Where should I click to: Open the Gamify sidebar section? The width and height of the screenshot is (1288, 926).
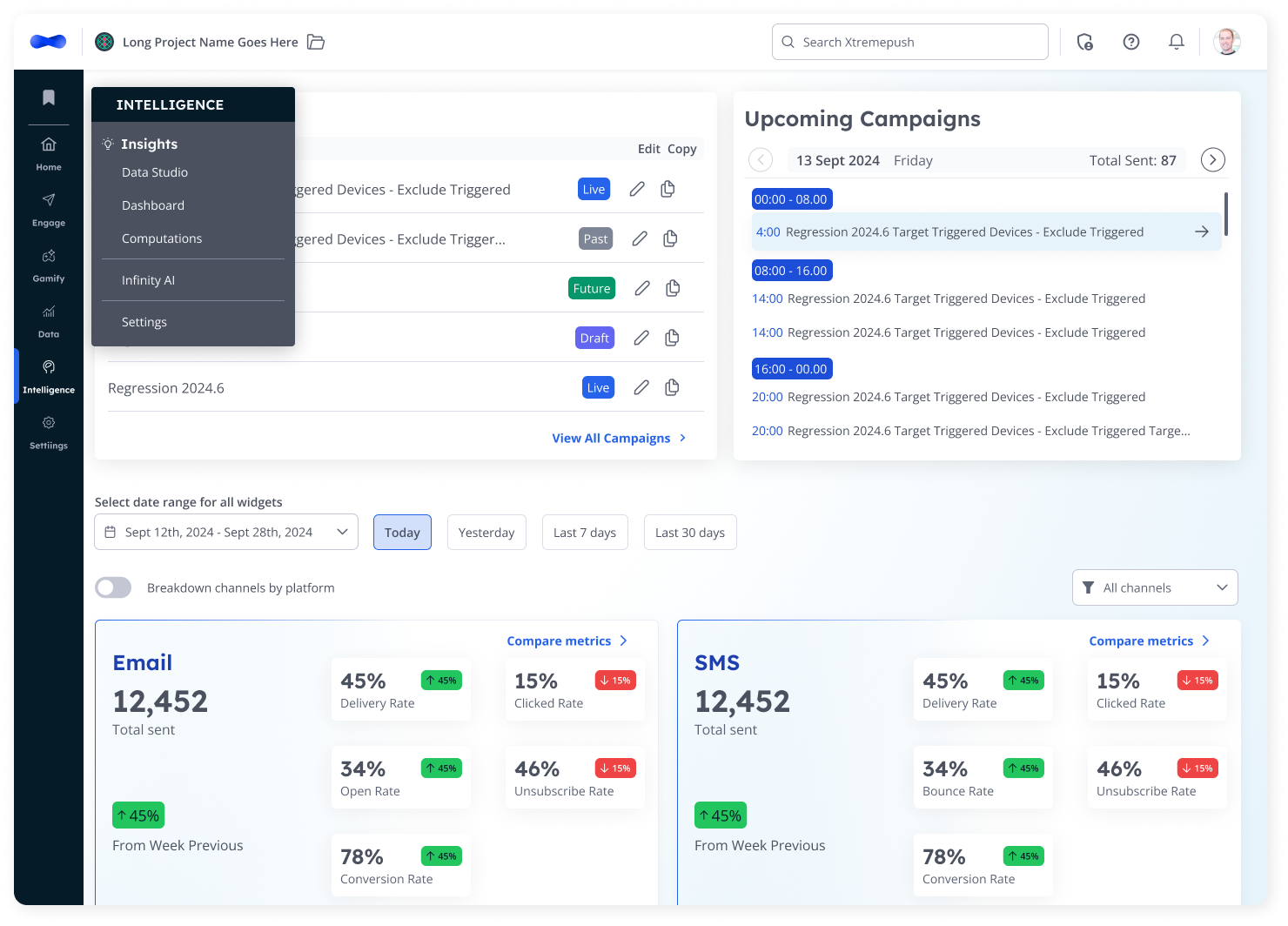coord(49,265)
